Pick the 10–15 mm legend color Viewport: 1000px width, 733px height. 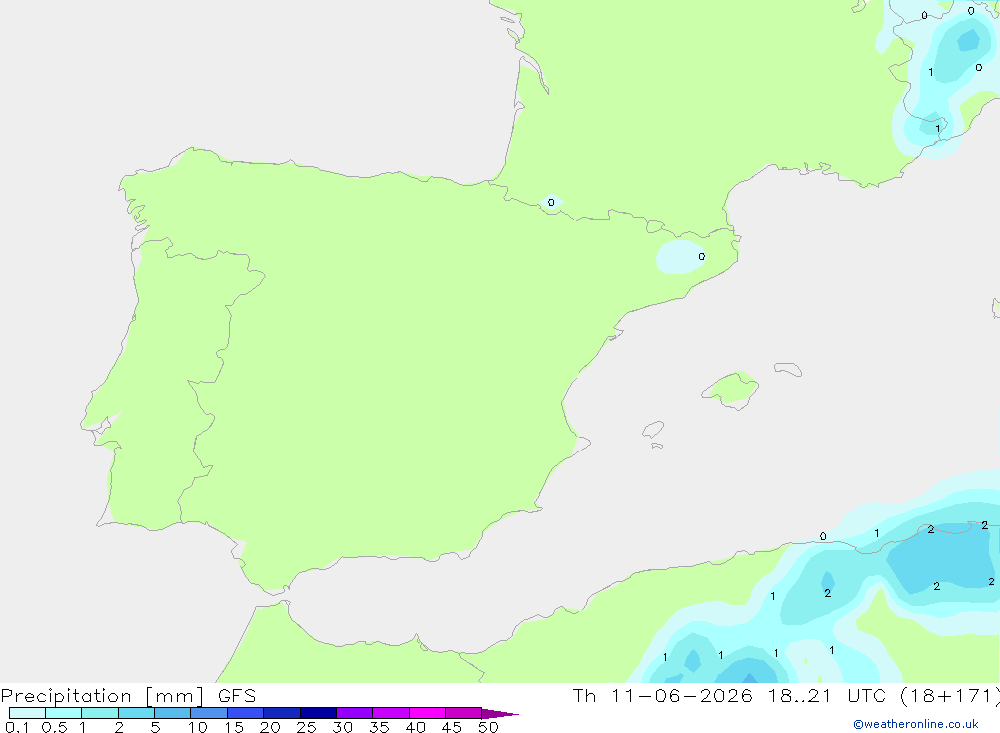(209, 713)
